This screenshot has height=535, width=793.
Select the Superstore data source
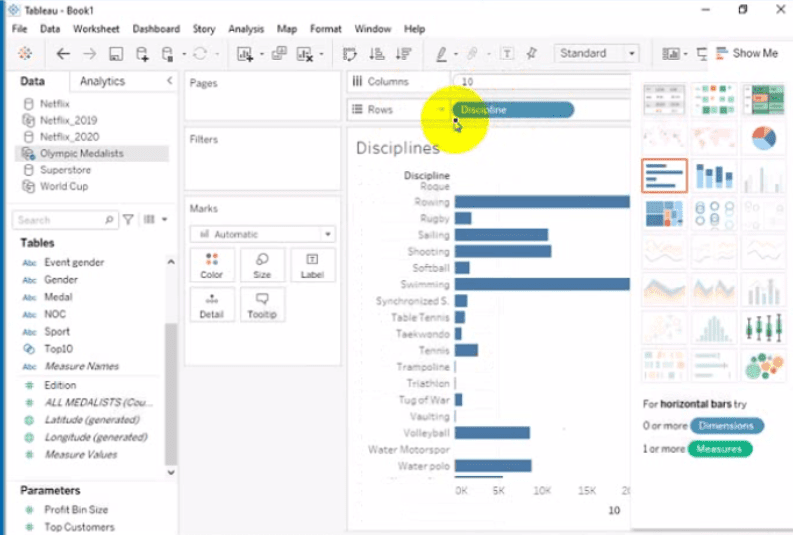(x=65, y=170)
